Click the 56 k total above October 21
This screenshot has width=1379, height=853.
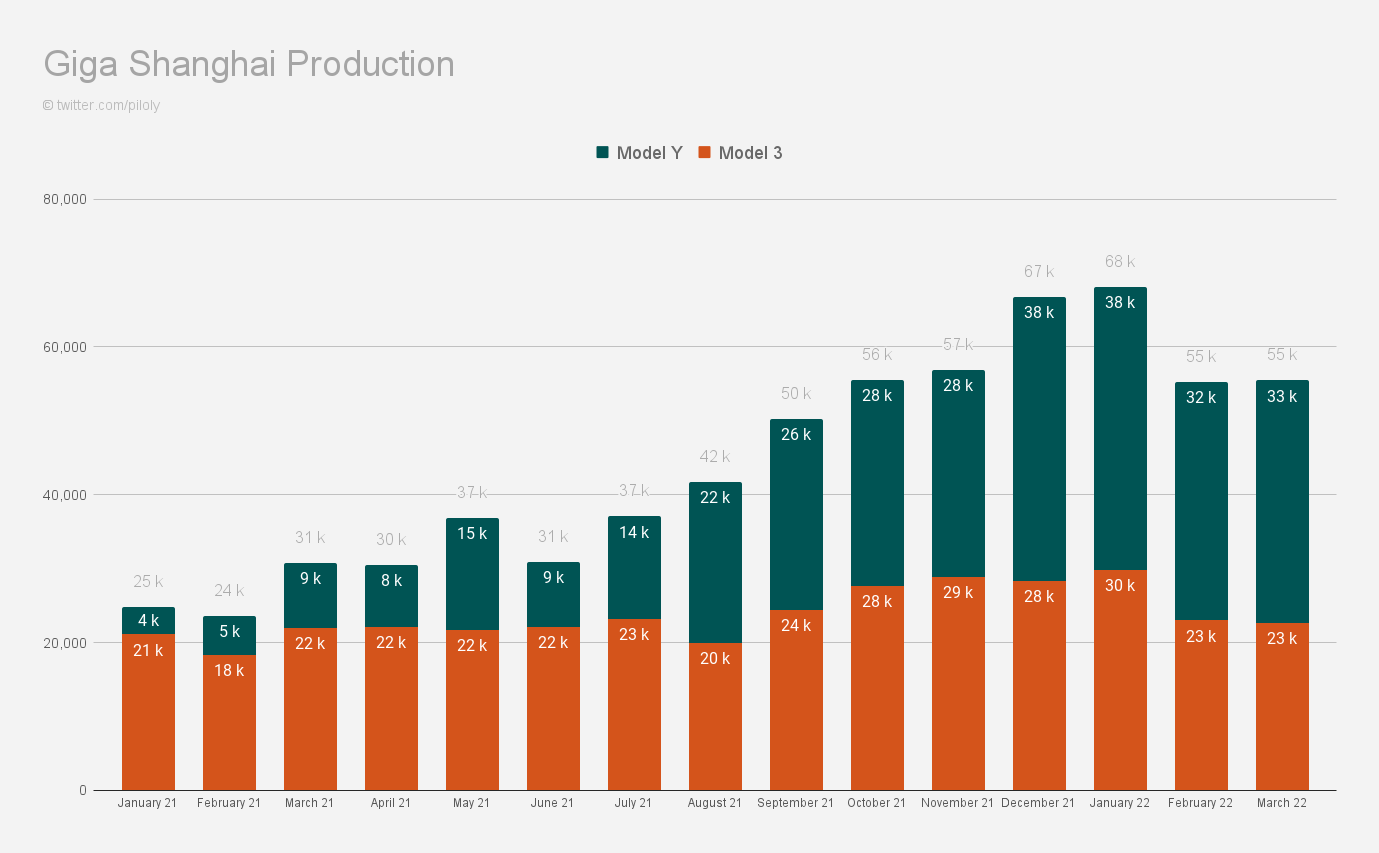(x=877, y=355)
